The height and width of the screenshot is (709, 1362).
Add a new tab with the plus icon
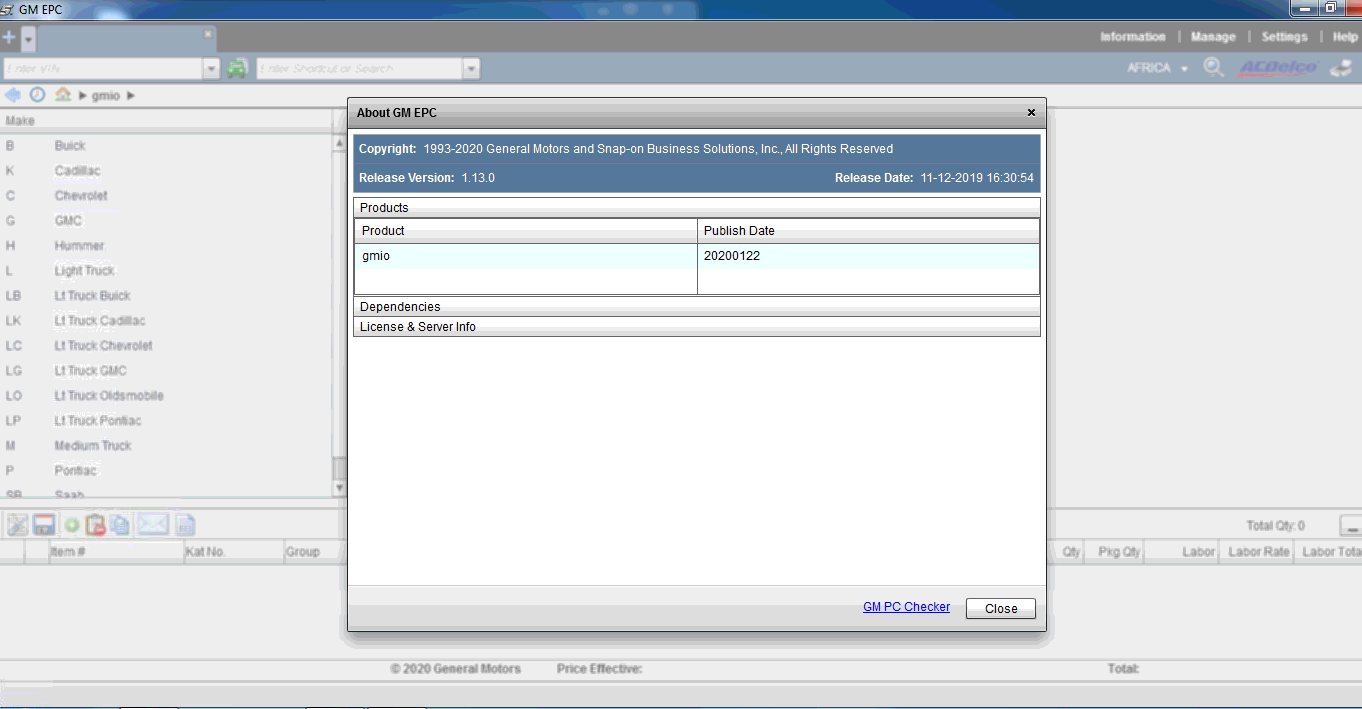click(9, 38)
